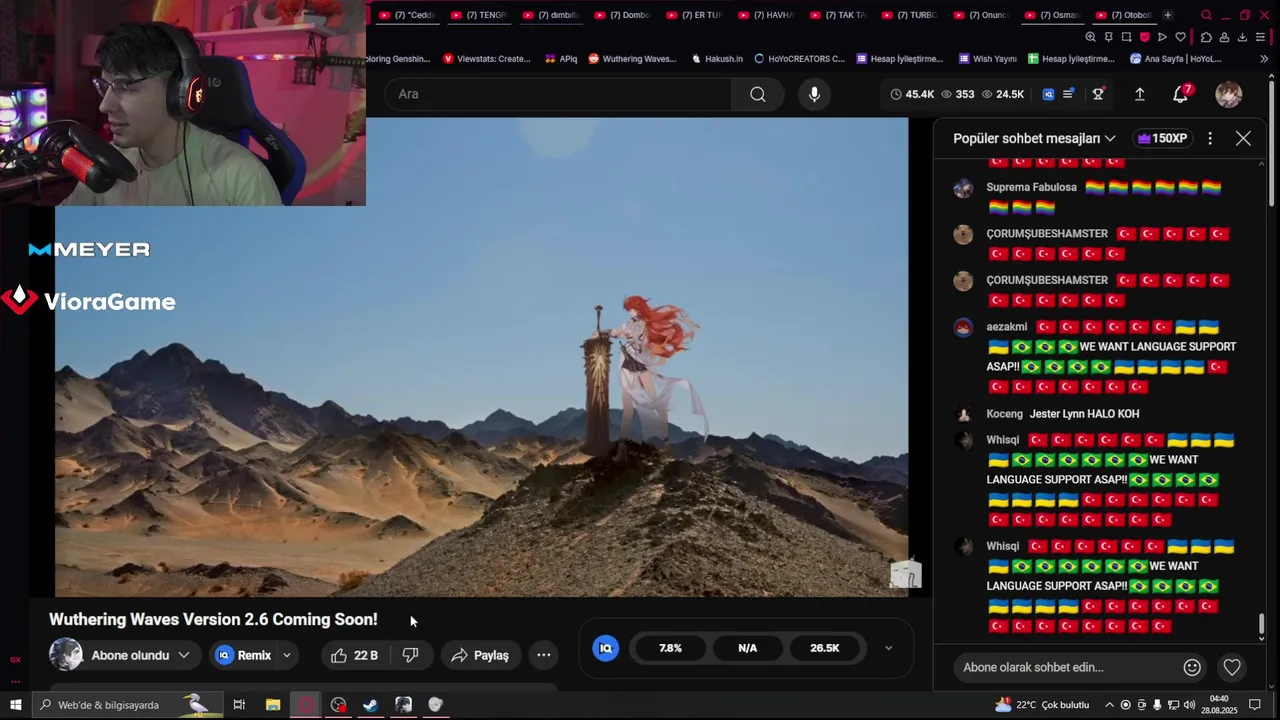
Task: Switch to the HAVHA browser tab
Action: (766, 15)
